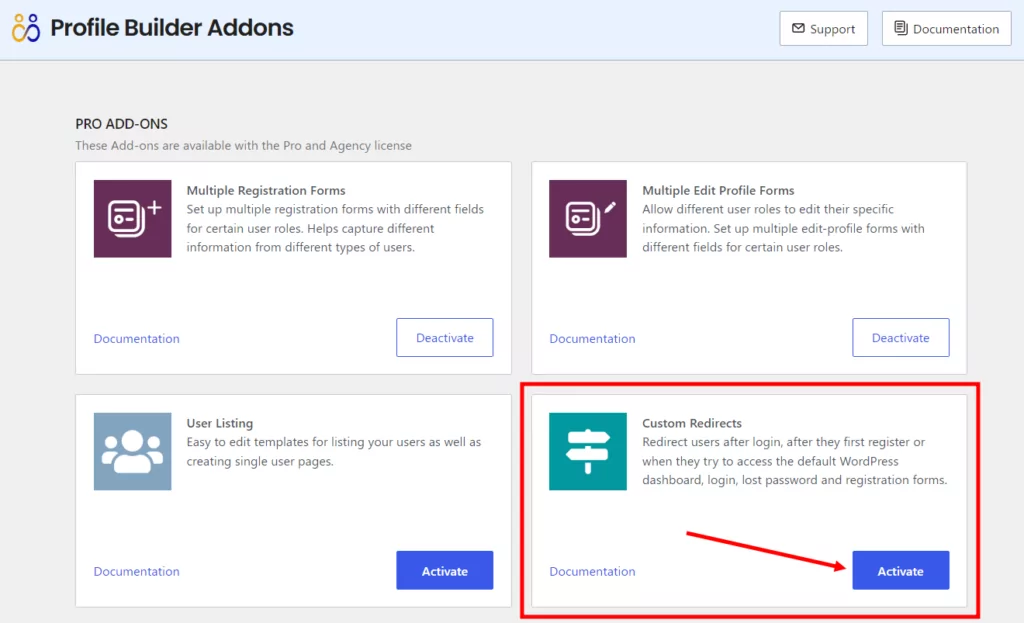Activate the Custom Redirects add-on
The width and height of the screenshot is (1024, 623).
click(x=901, y=571)
